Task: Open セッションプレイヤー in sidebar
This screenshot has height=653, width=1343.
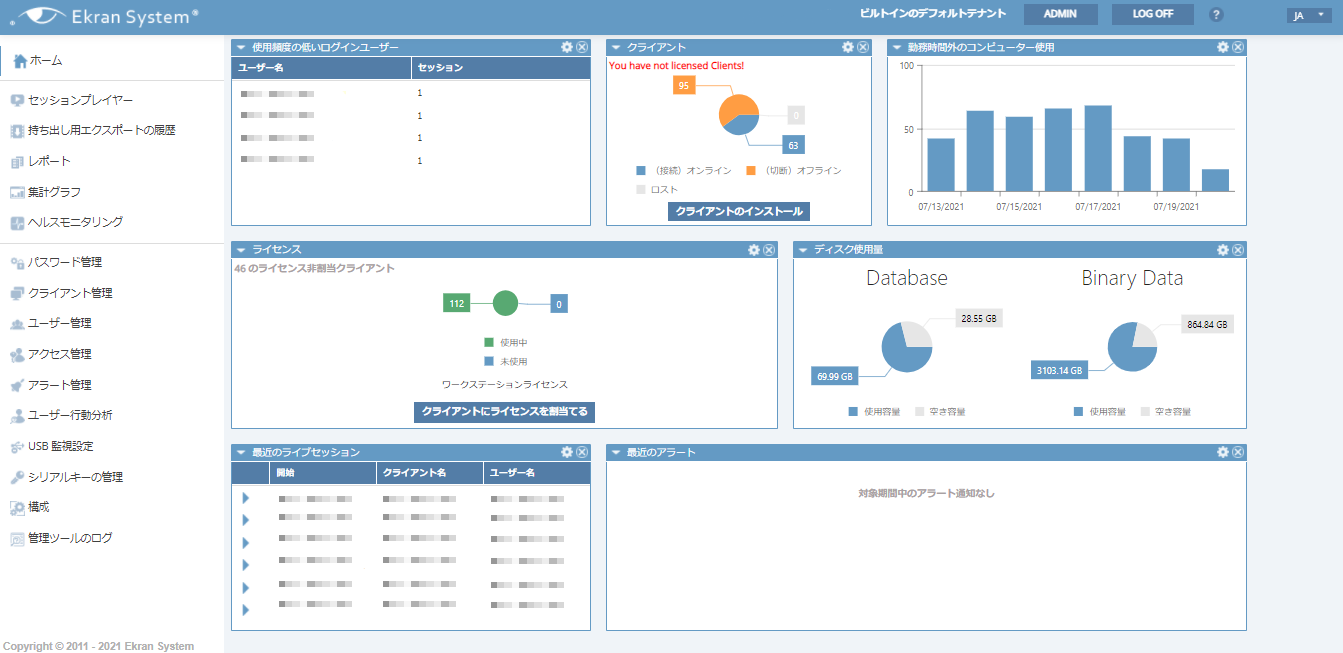Action: pos(80,100)
